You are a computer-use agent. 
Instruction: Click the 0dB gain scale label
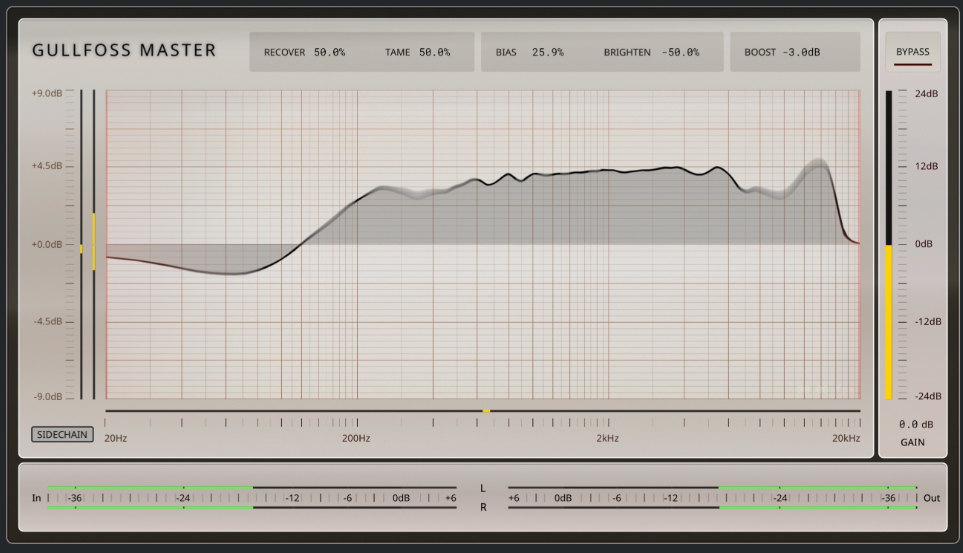coord(924,244)
